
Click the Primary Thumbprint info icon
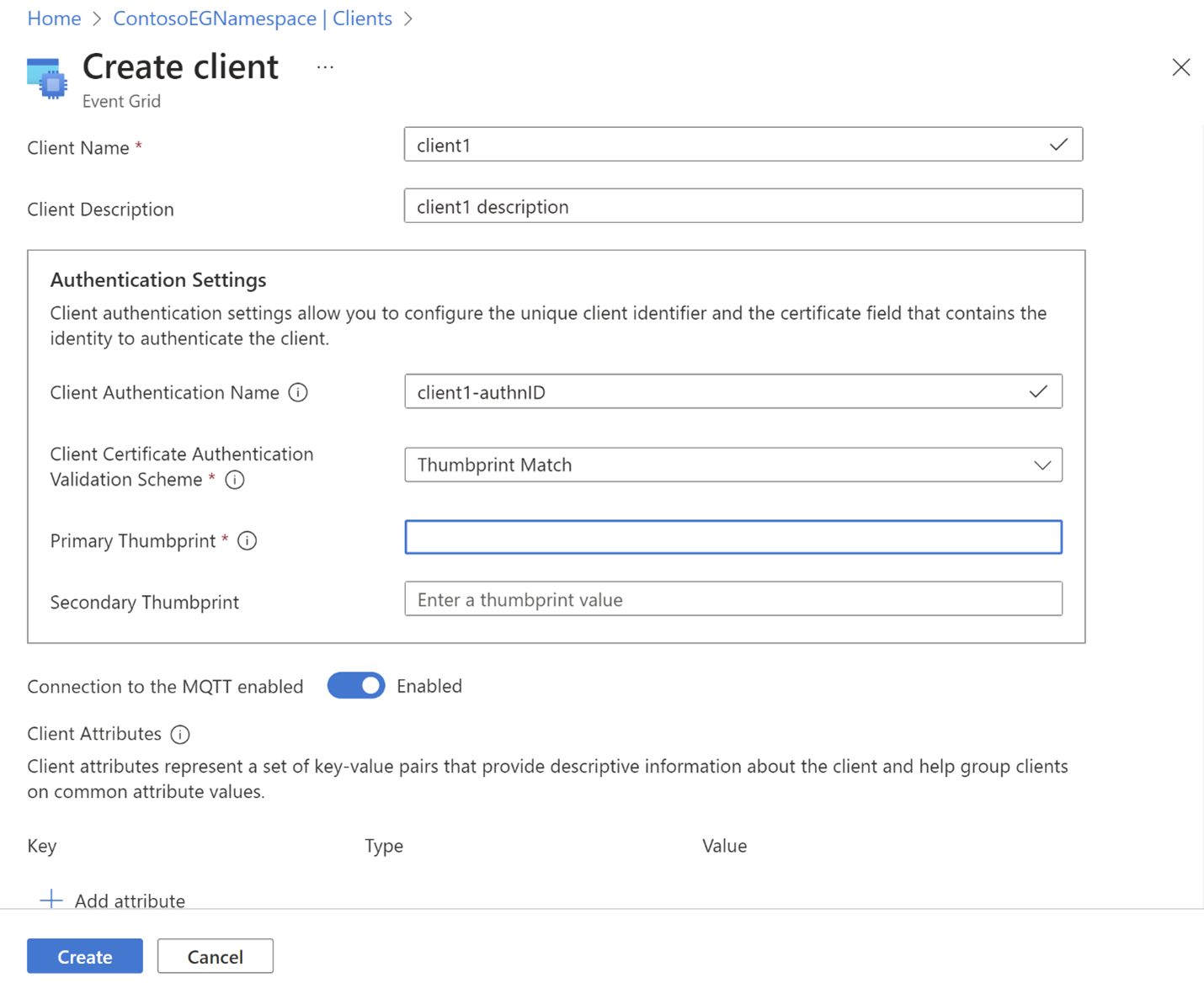[x=247, y=540]
